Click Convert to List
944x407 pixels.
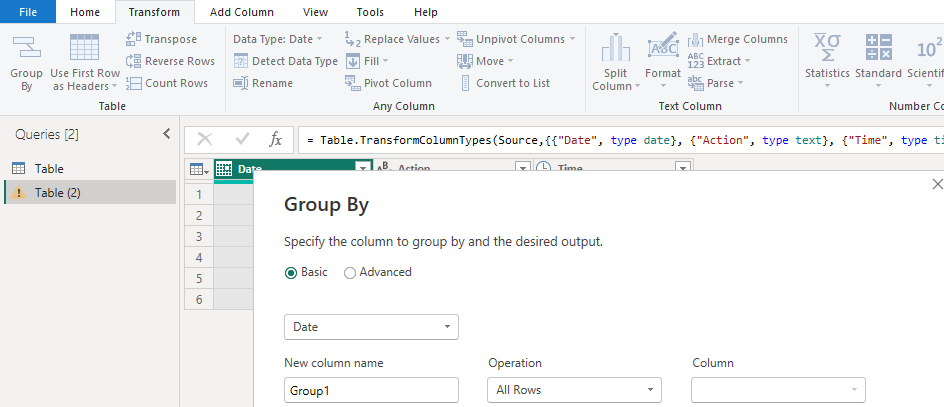[x=504, y=83]
